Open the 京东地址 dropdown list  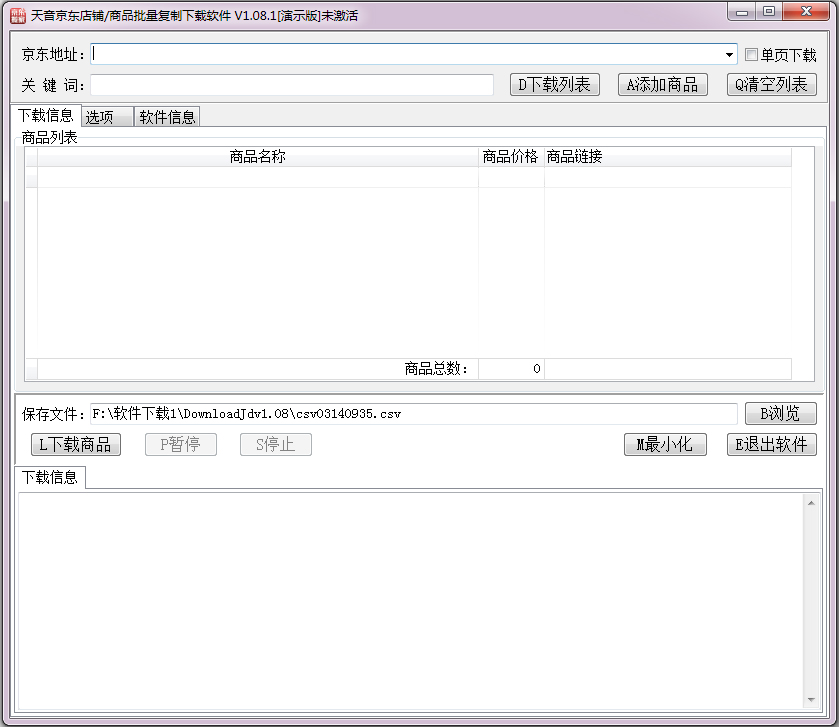731,55
